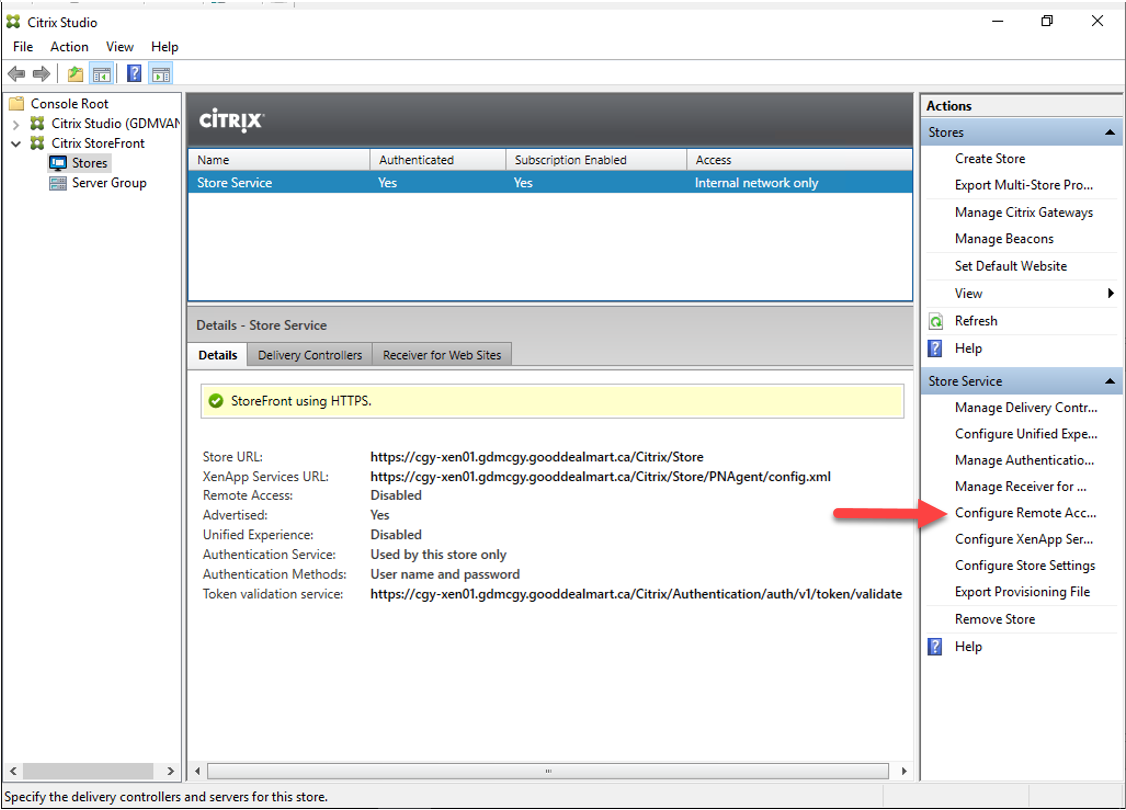1126x810 pixels.
Task: Click Set Default Website
Action: click(1010, 266)
